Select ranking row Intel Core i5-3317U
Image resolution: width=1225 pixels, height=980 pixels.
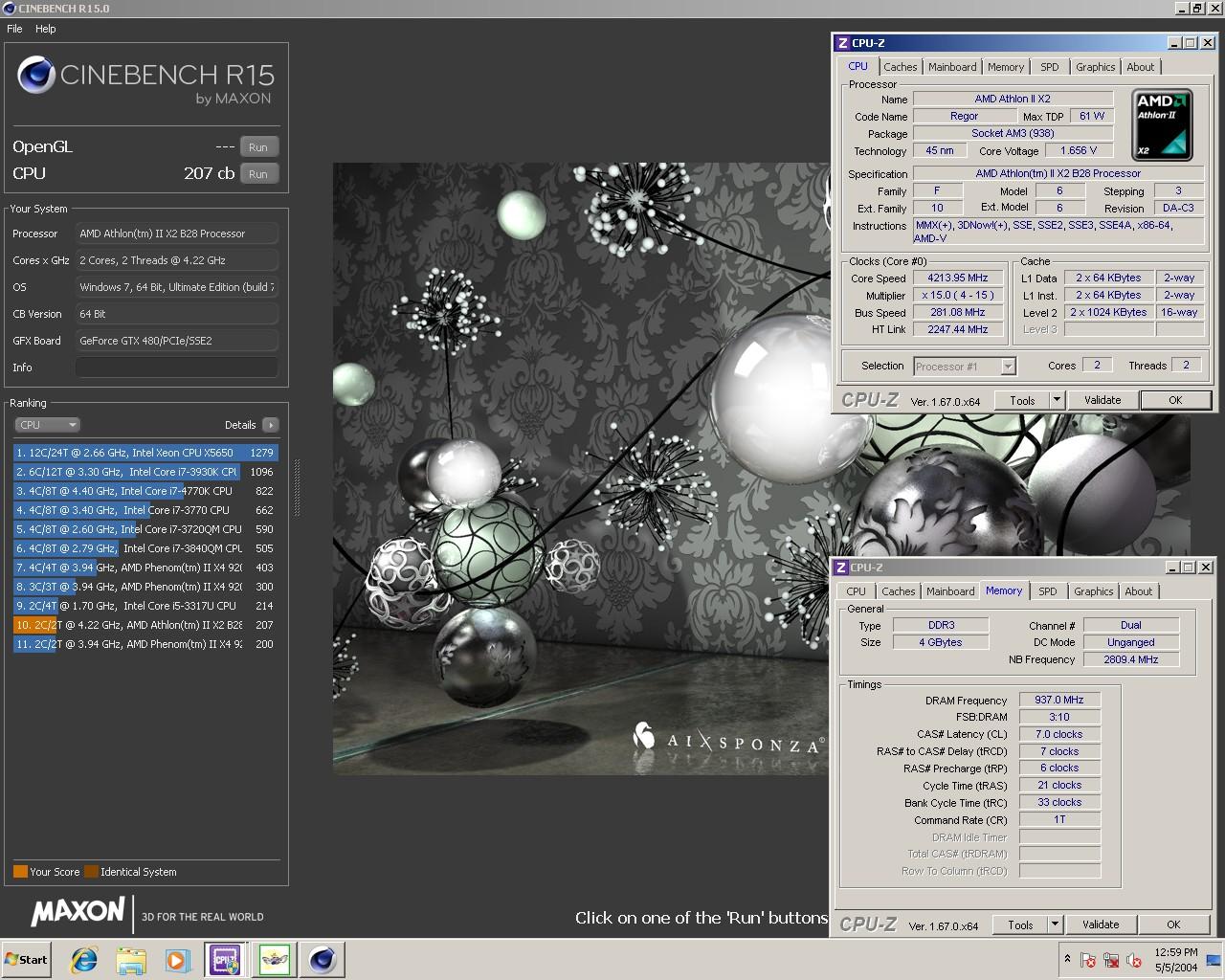[x=145, y=606]
